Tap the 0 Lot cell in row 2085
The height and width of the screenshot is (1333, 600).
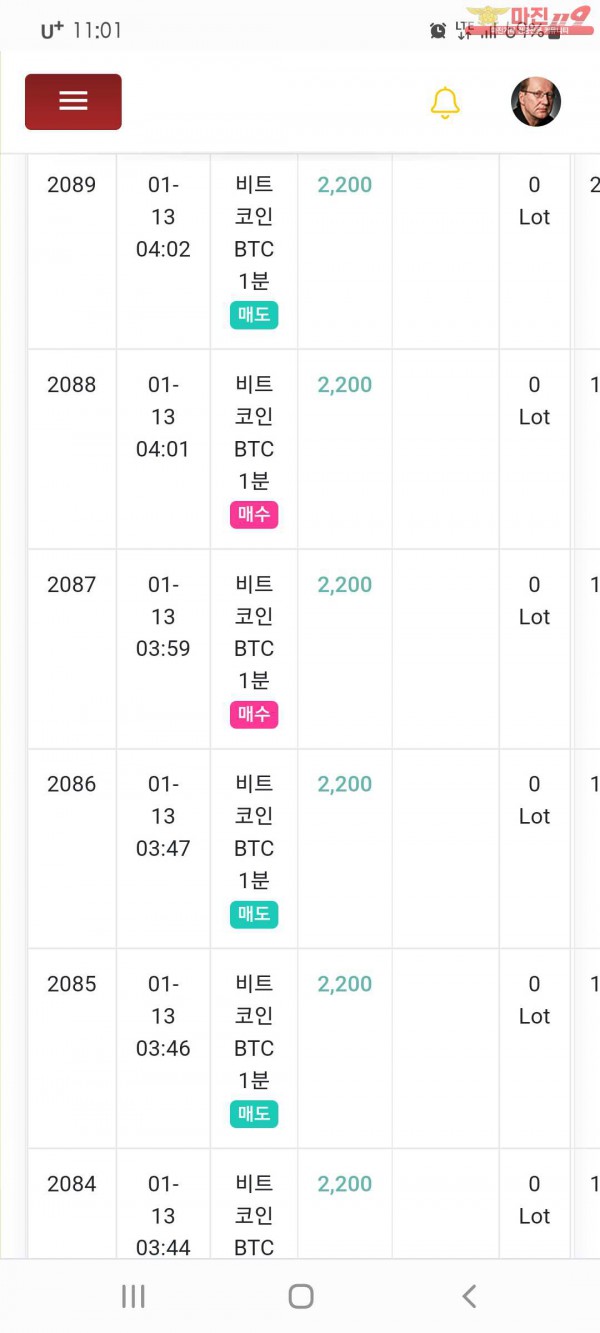pyautogui.click(x=534, y=1000)
